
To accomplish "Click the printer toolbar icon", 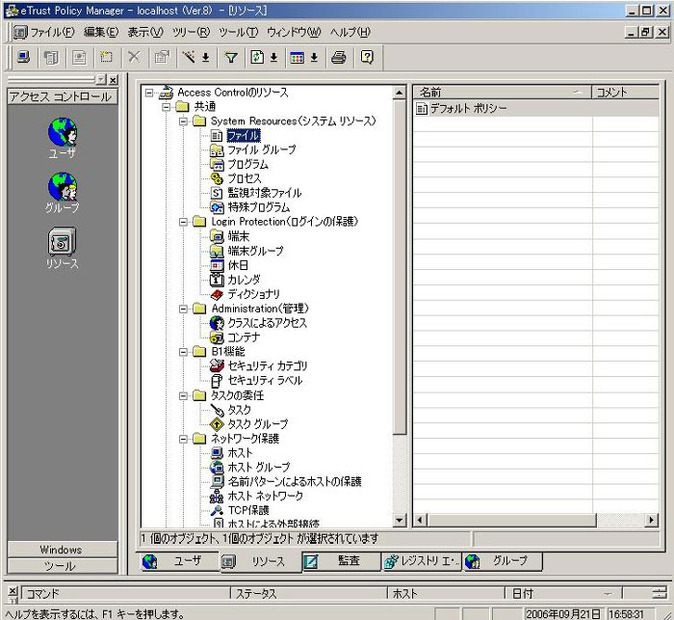I will [339, 57].
